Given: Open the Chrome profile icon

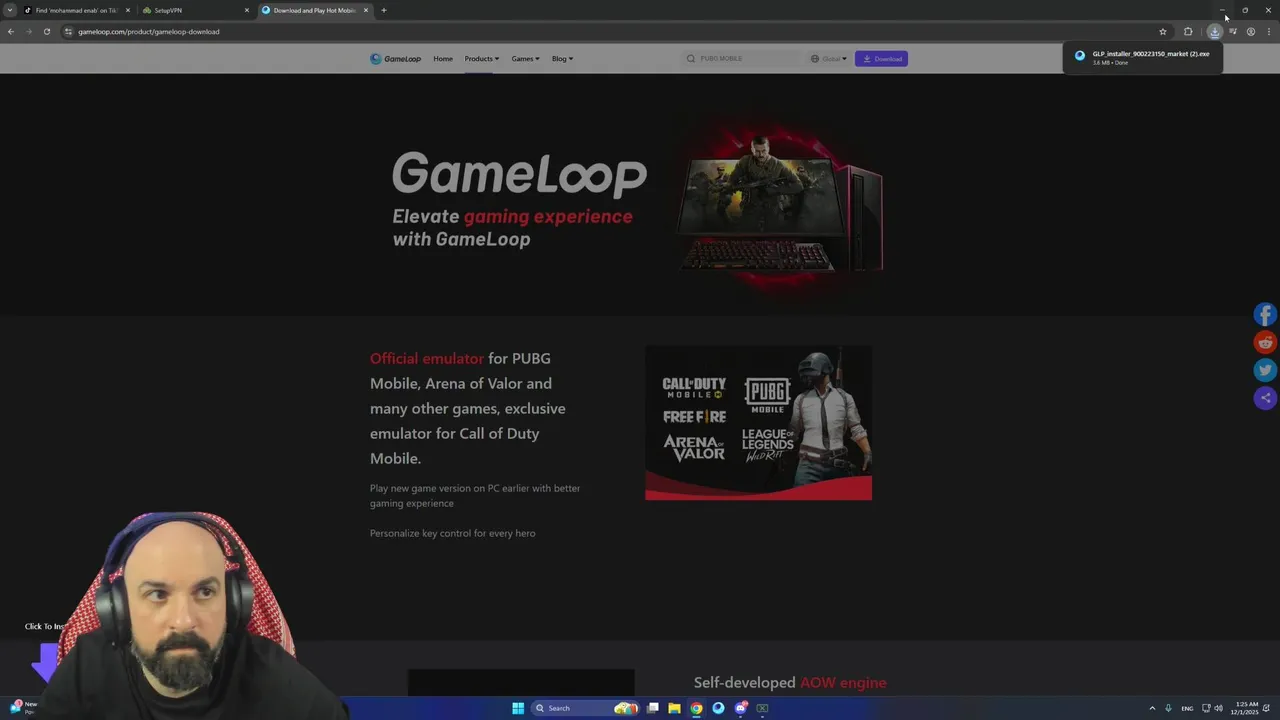Looking at the screenshot, I should coord(1250,31).
